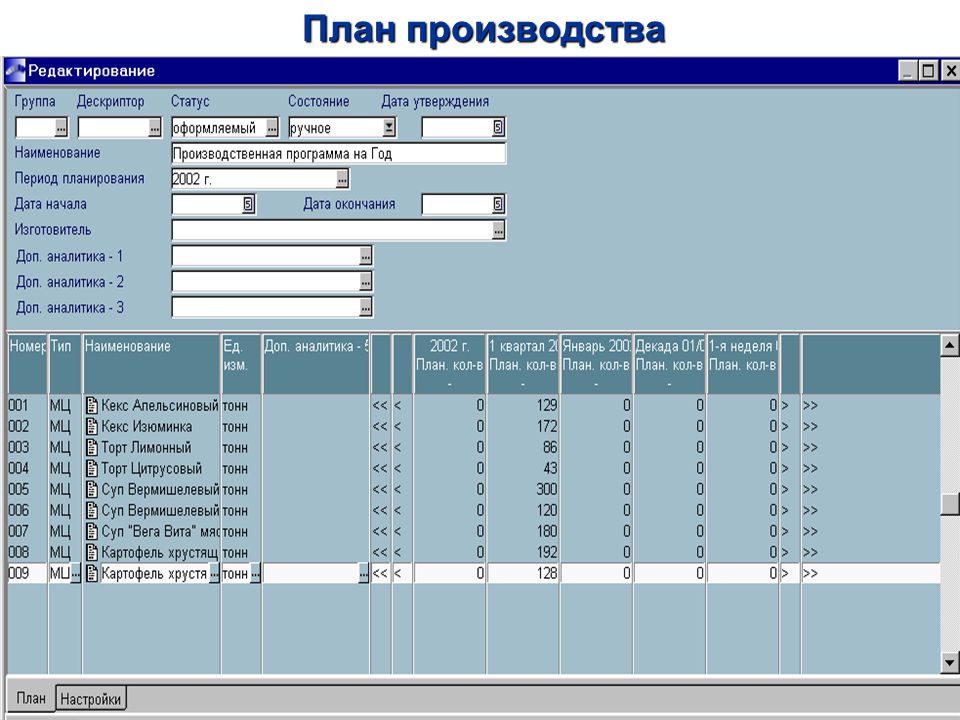Click the document icon in row 006
The image size is (960, 720).
[x=92, y=510]
